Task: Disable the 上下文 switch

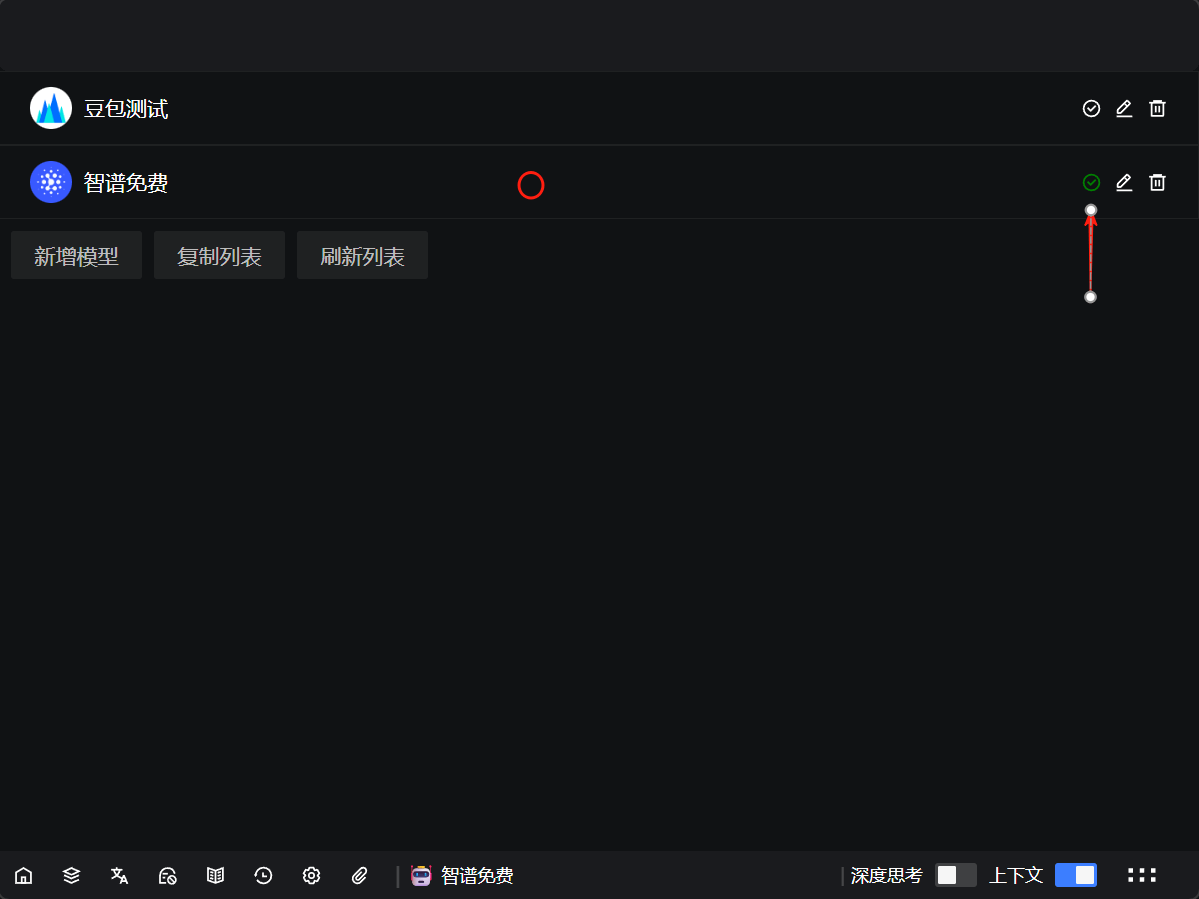Action: pos(1075,875)
